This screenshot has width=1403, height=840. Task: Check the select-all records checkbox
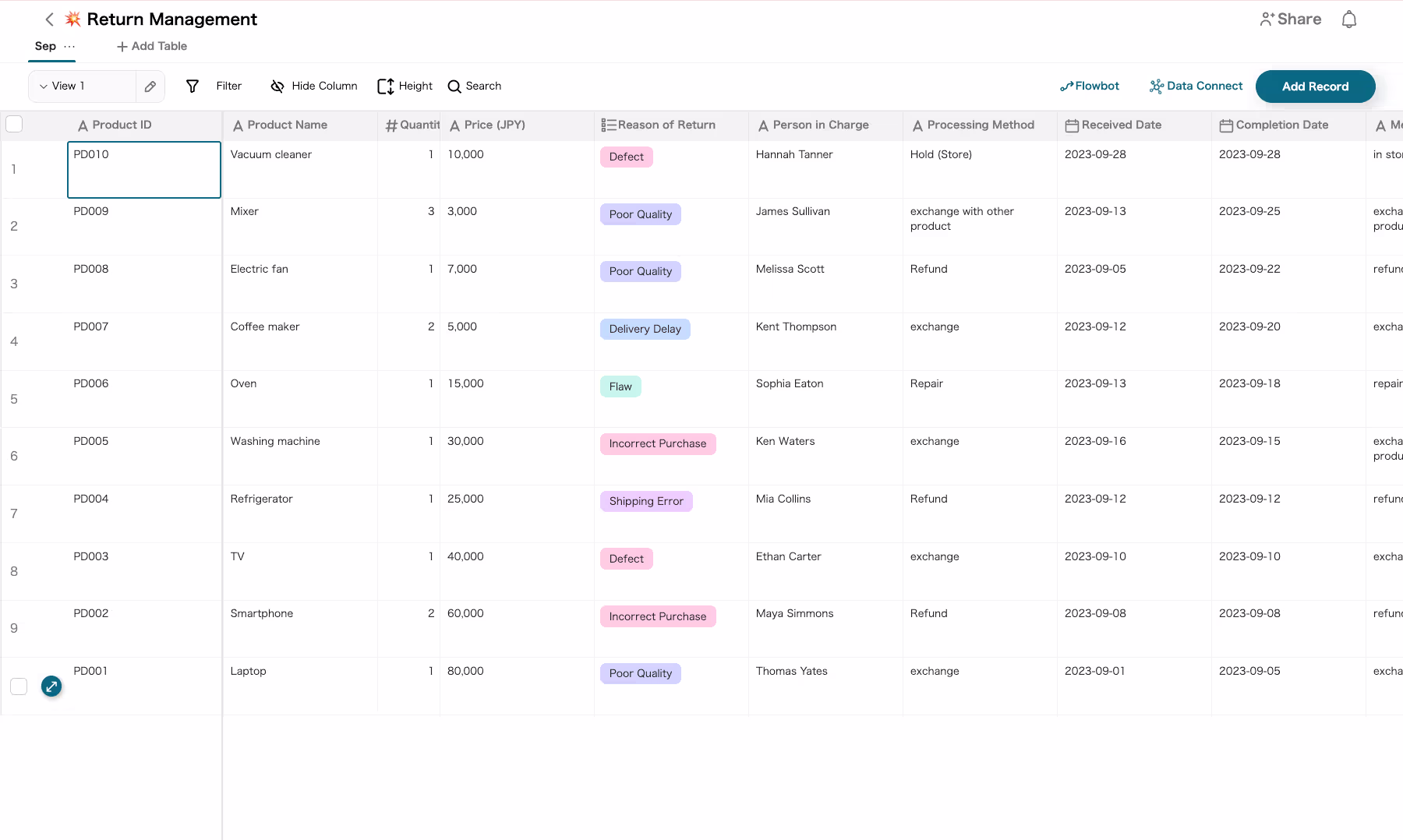tap(14, 124)
